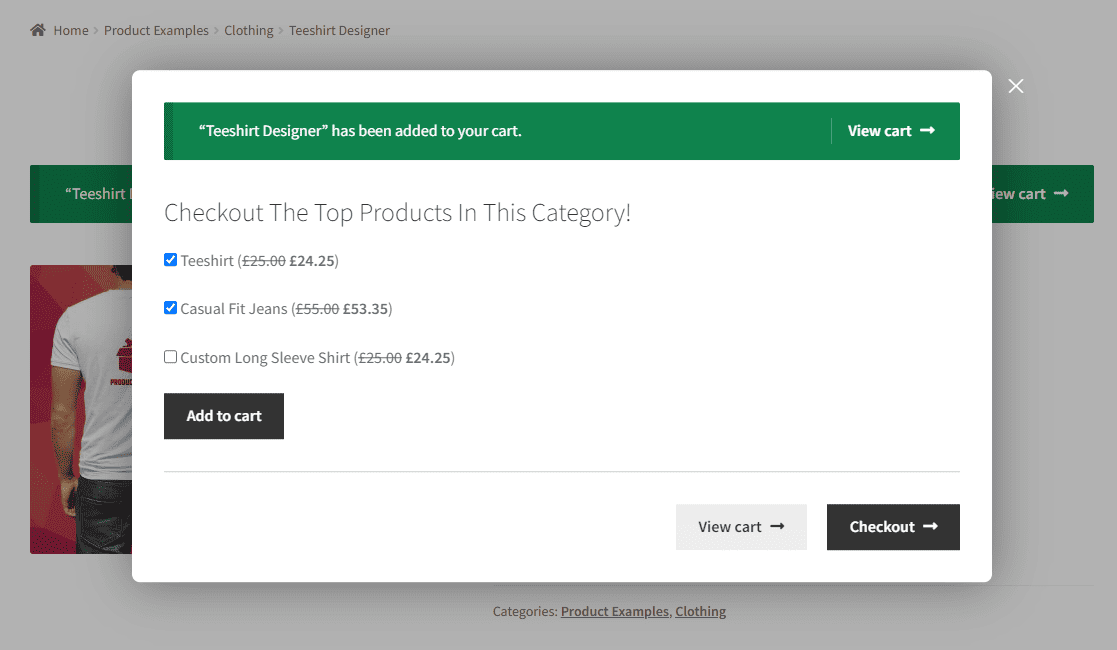Open Clothing breadcrumb link
This screenshot has height=650, width=1117.
click(249, 31)
